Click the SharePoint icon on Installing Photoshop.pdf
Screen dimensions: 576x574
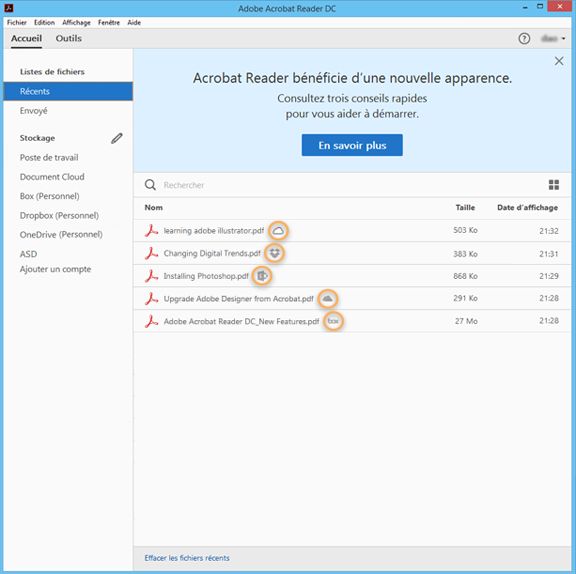262,276
